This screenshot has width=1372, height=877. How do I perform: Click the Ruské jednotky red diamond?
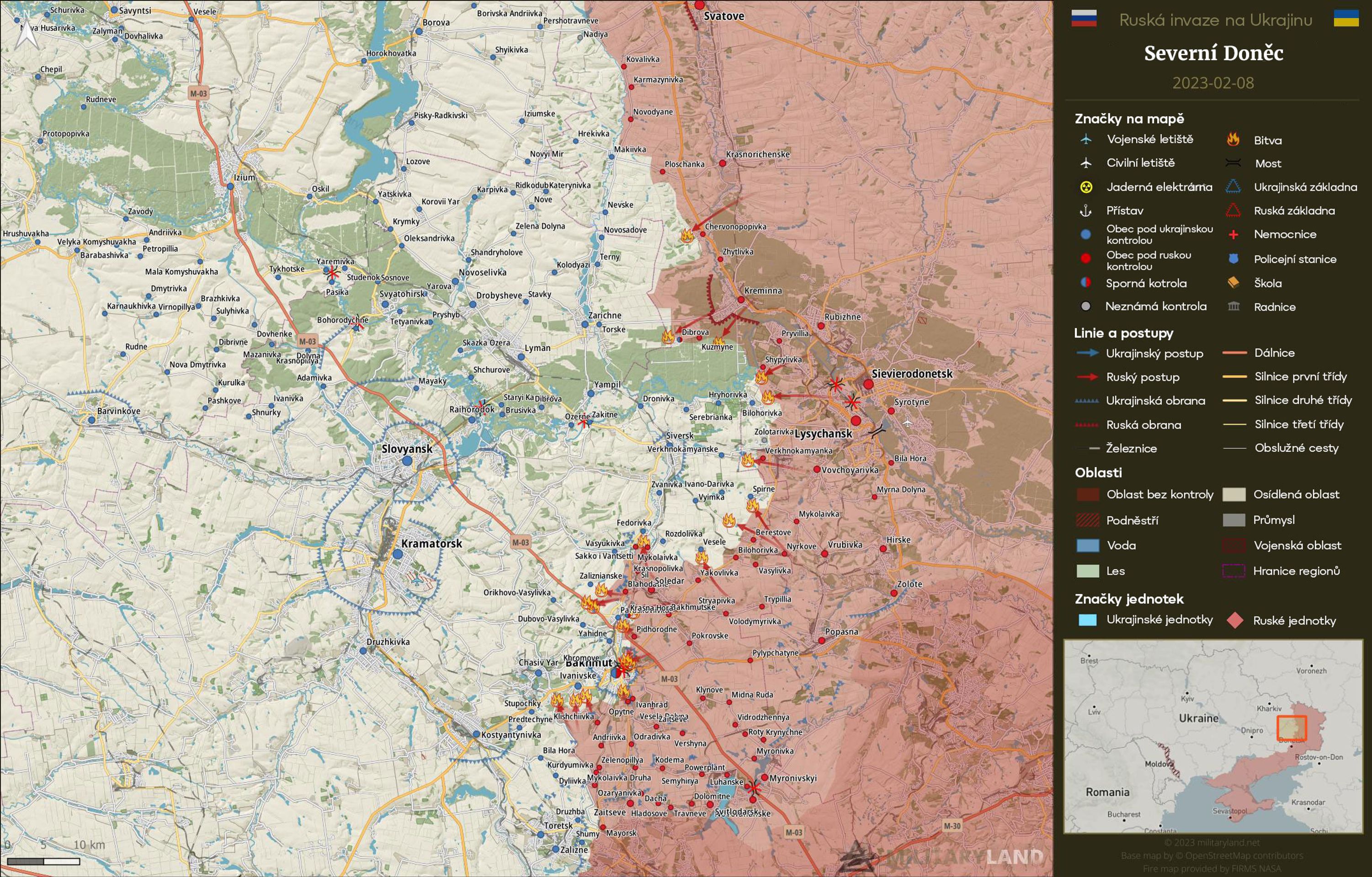(x=1235, y=620)
